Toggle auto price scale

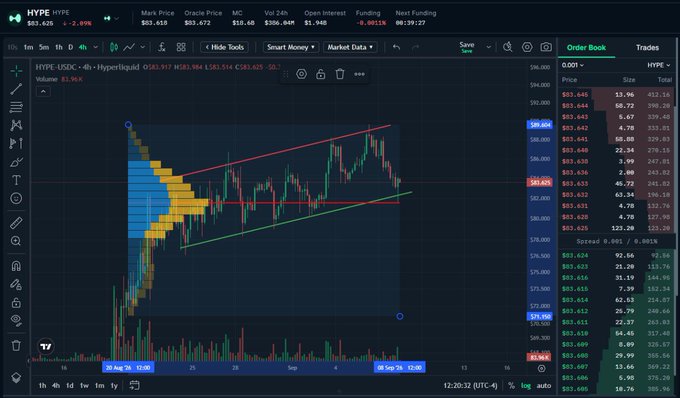point(543,385)
